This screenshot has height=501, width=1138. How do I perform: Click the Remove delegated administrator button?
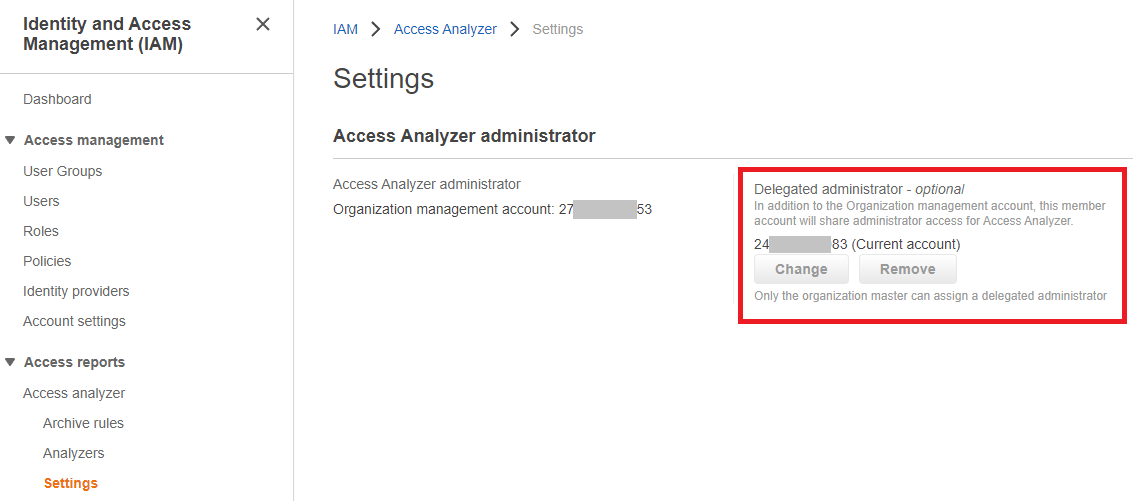[908, 269]
